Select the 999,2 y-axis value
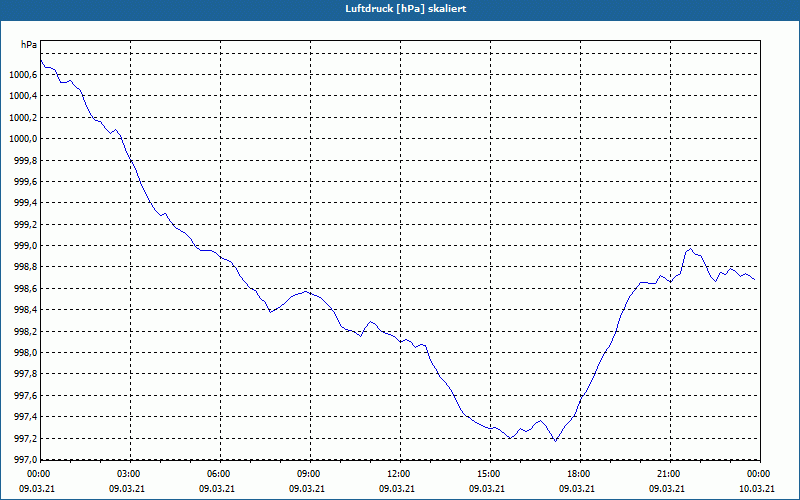The height and width of the screenshot is (500, 800). pyautogui.click(x=26, y=225)
